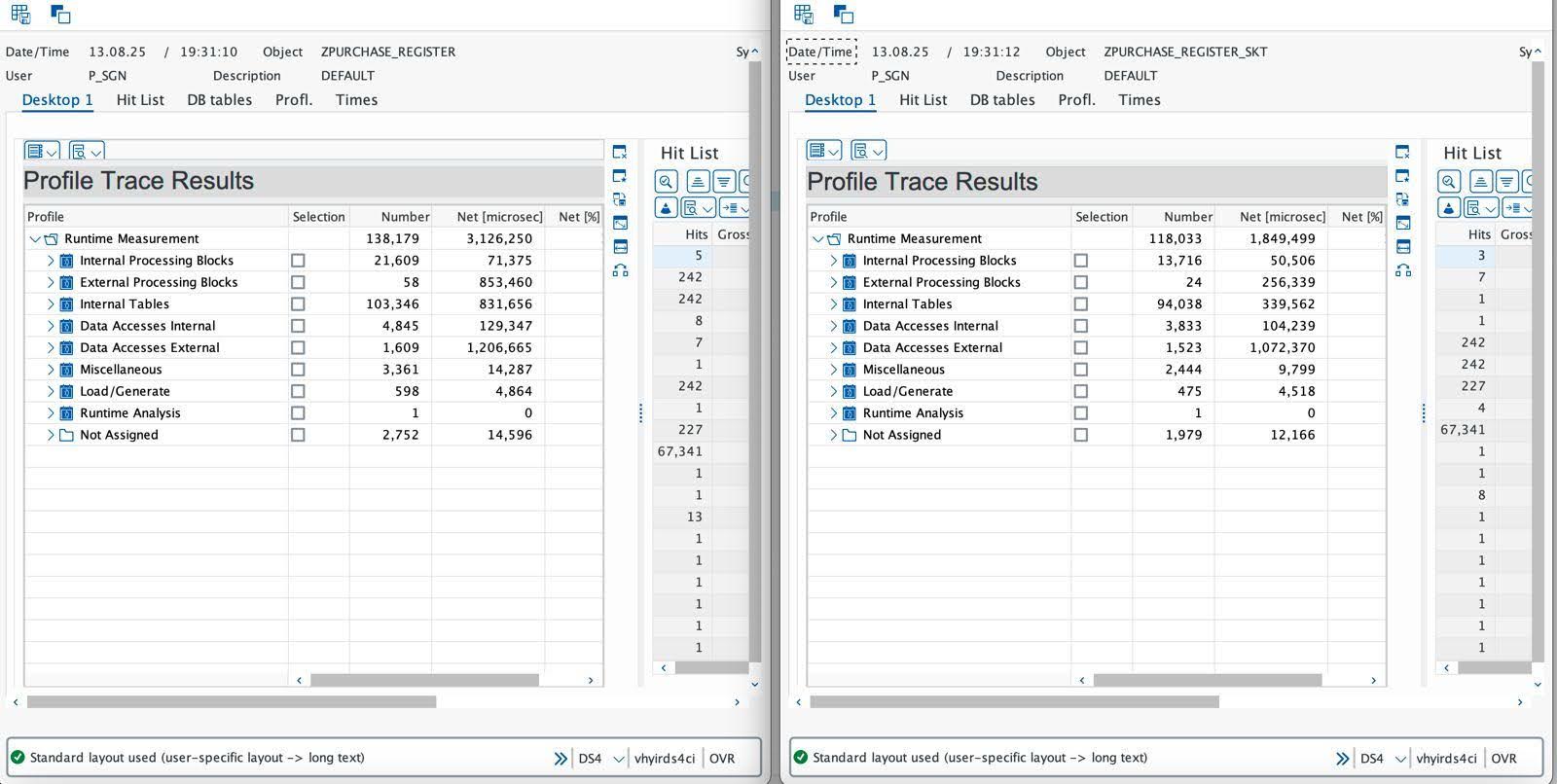Click the close-tool window icon beside the left Profile Trace Results
Viewport: 1557px width, 784px height.
[x=620, y=152]
